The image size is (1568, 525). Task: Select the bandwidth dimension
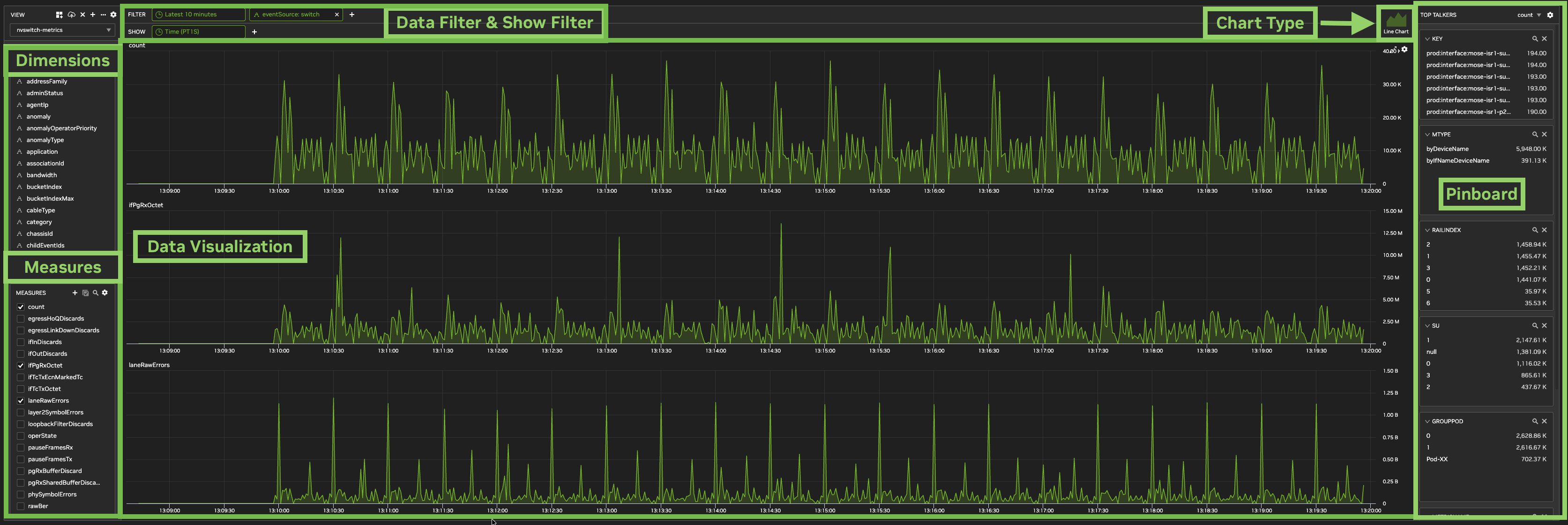[x=41, y=175]
